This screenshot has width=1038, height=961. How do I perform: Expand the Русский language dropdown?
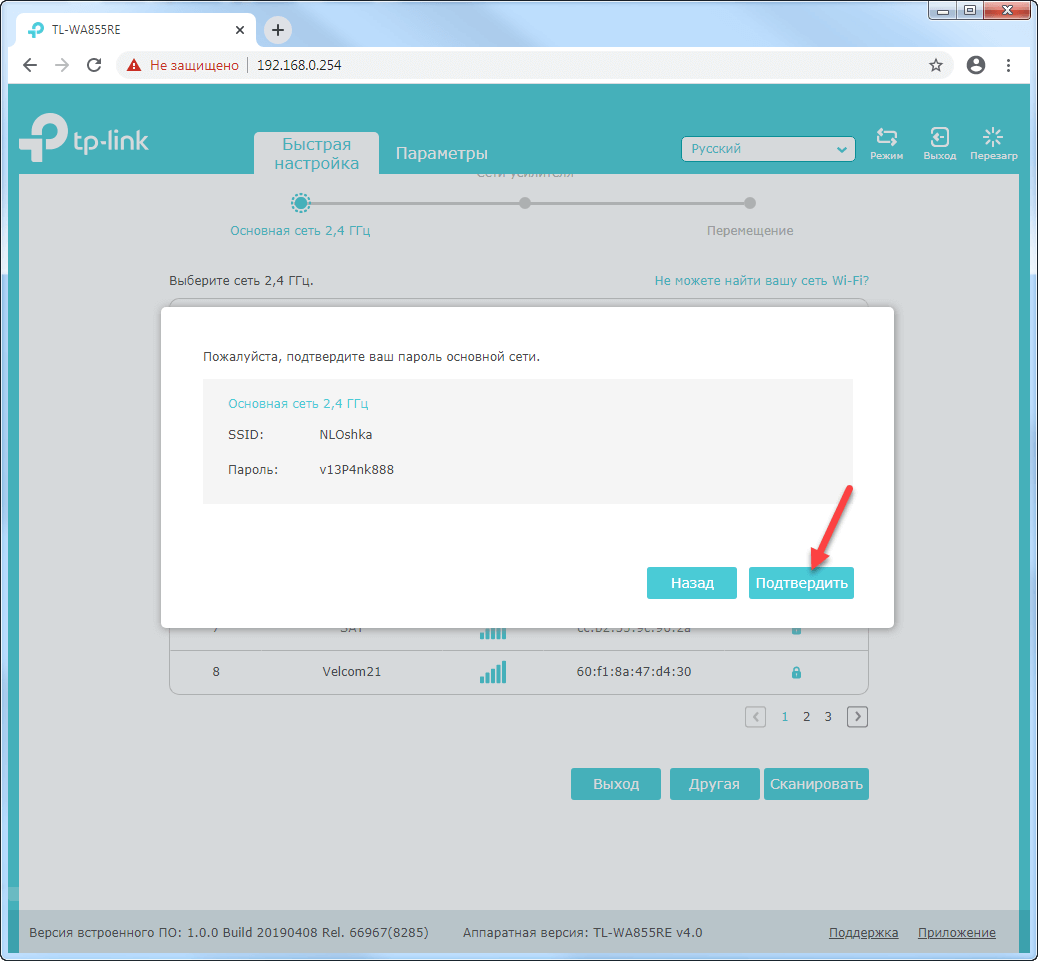pos(768,149)
